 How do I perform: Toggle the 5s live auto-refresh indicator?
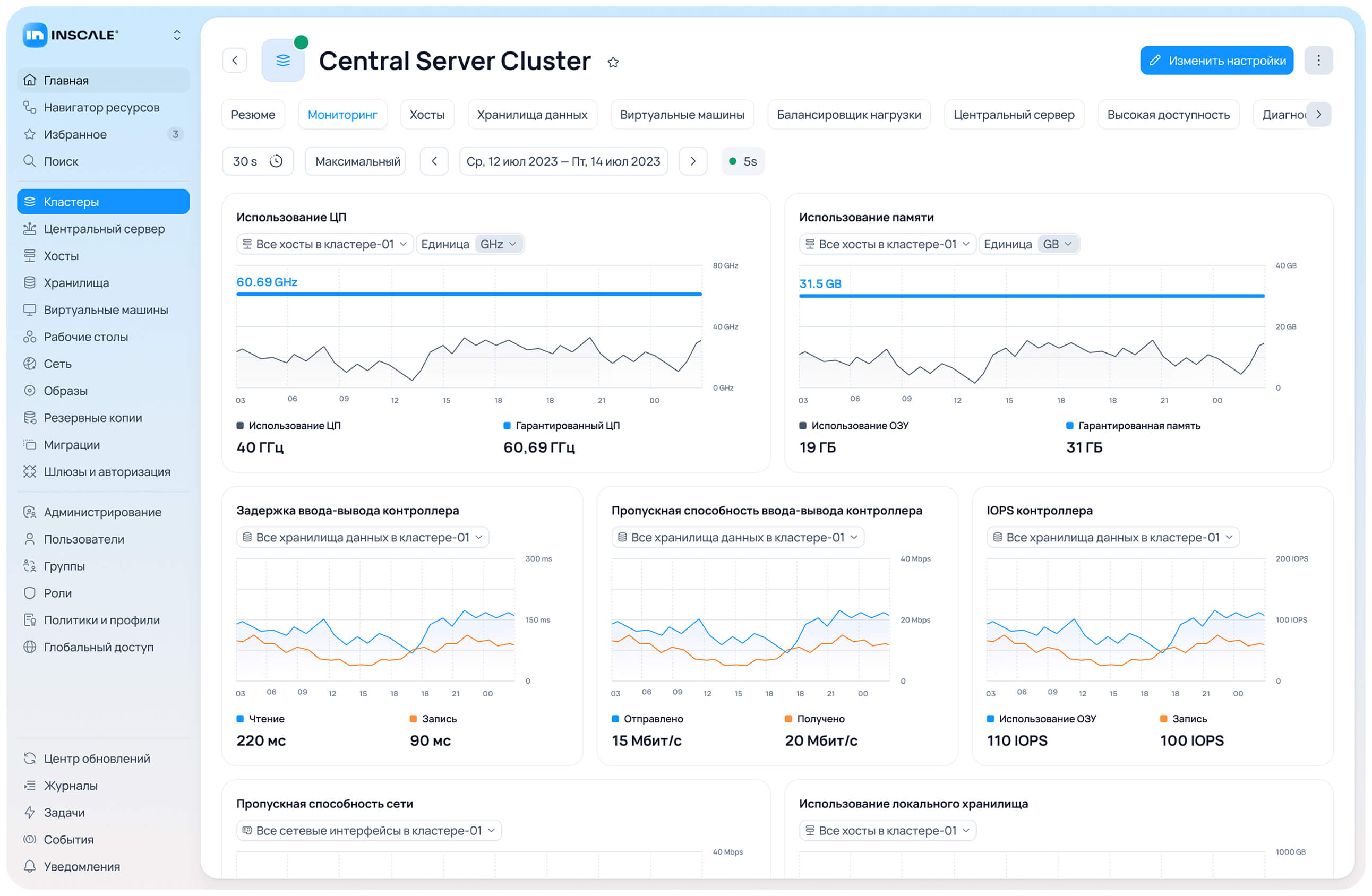(742, 161)
